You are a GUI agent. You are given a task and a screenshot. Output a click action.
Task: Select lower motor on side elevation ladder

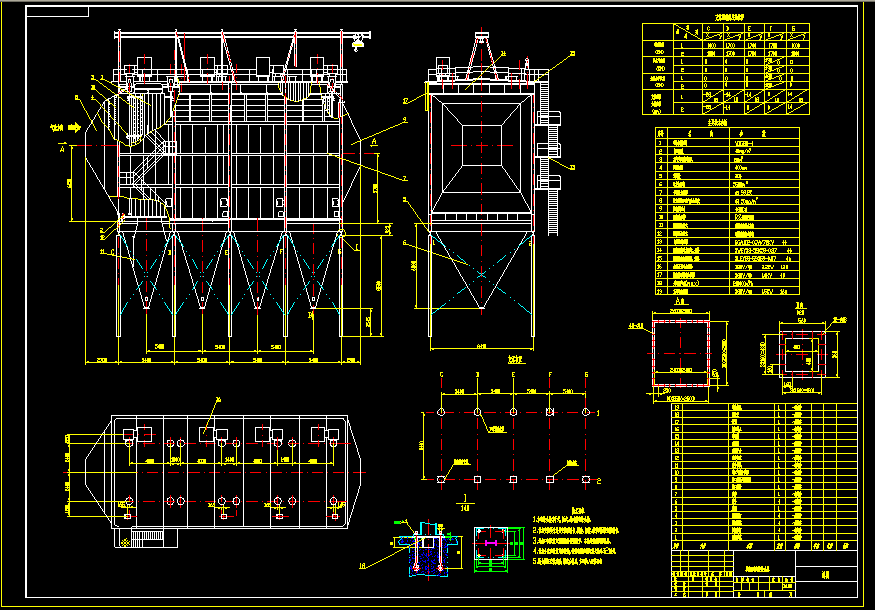pos(549,182)
